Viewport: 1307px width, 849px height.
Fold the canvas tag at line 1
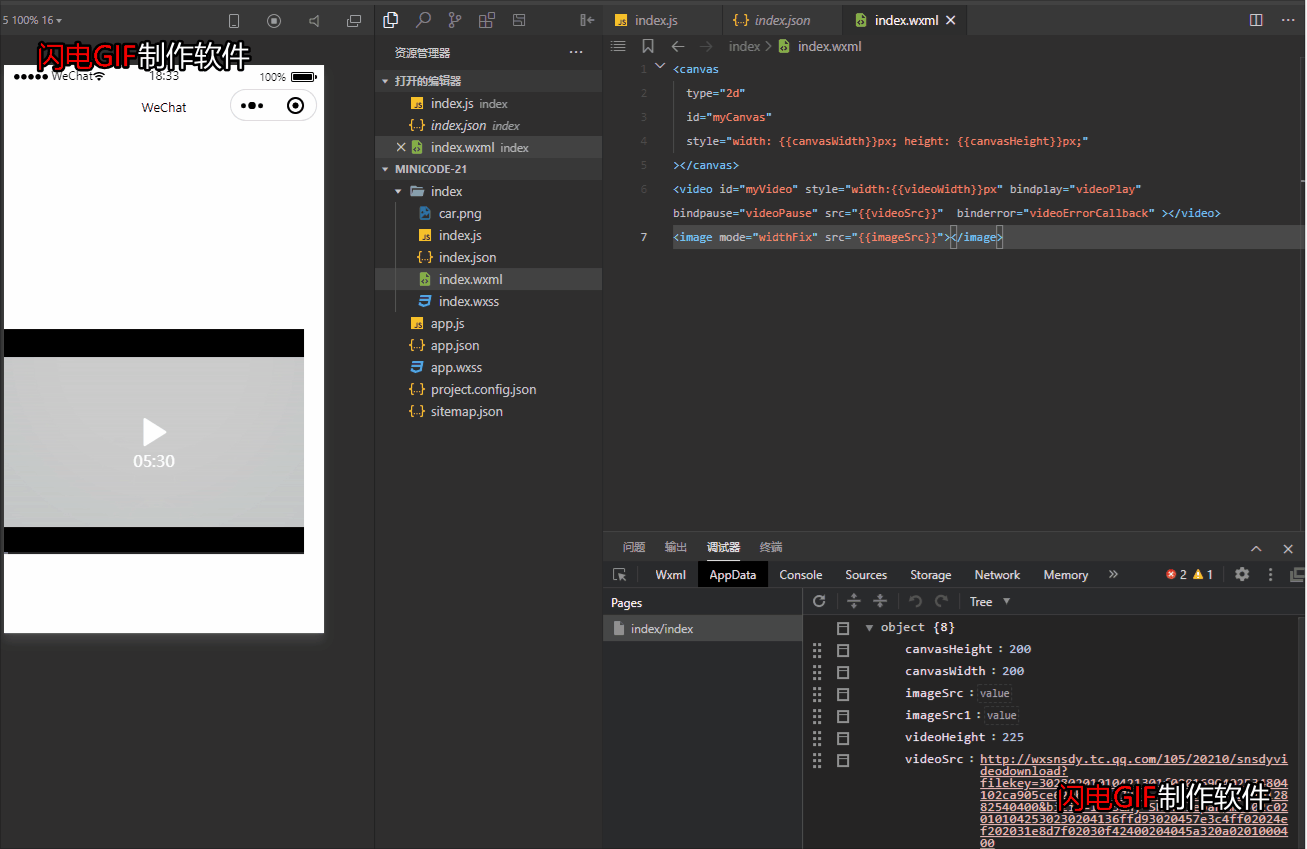point(659,67)
